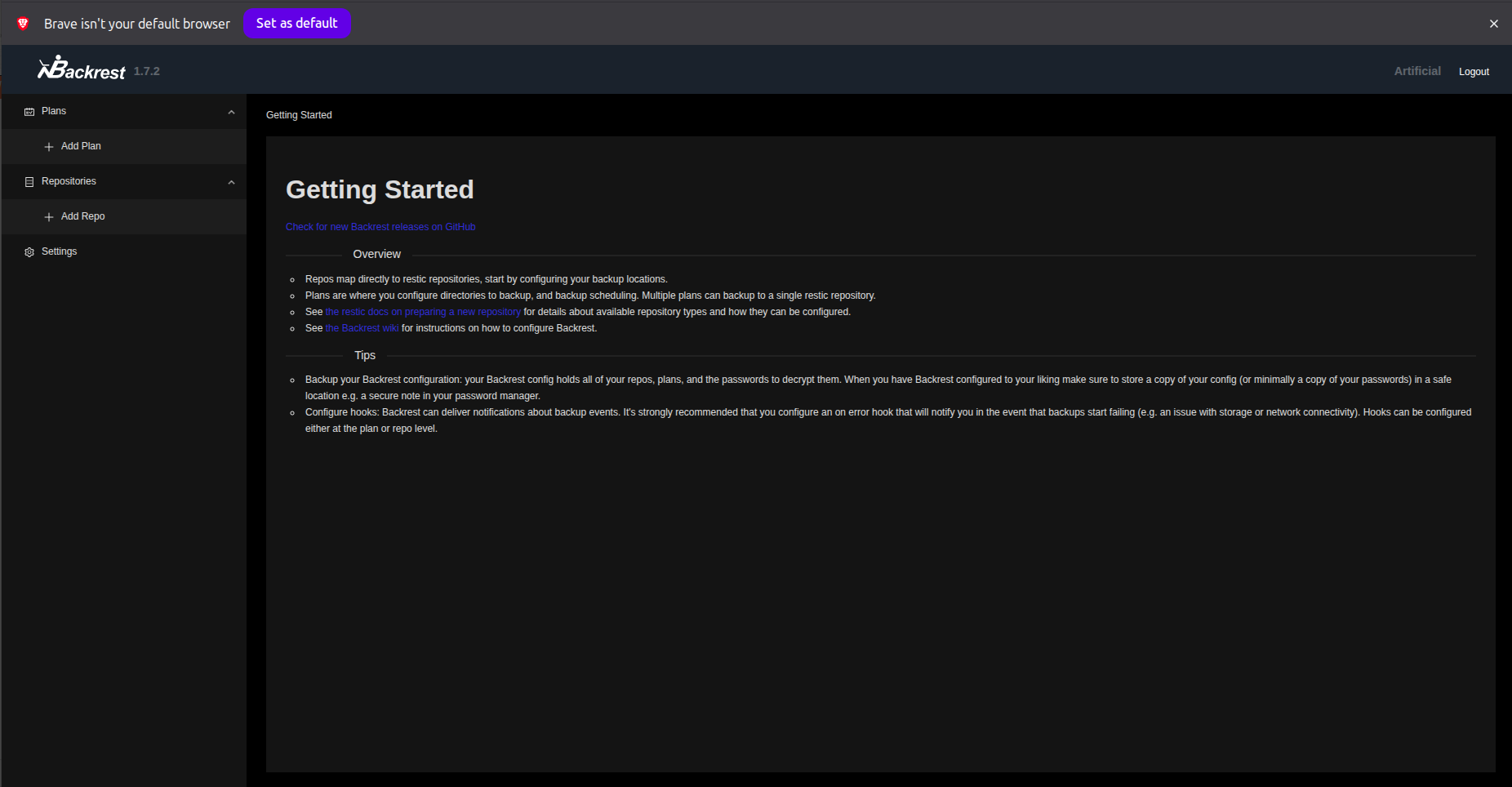Open the Backrest releases GitHub link
Screen dimensions: 1512x787
[x=380, y=227]
